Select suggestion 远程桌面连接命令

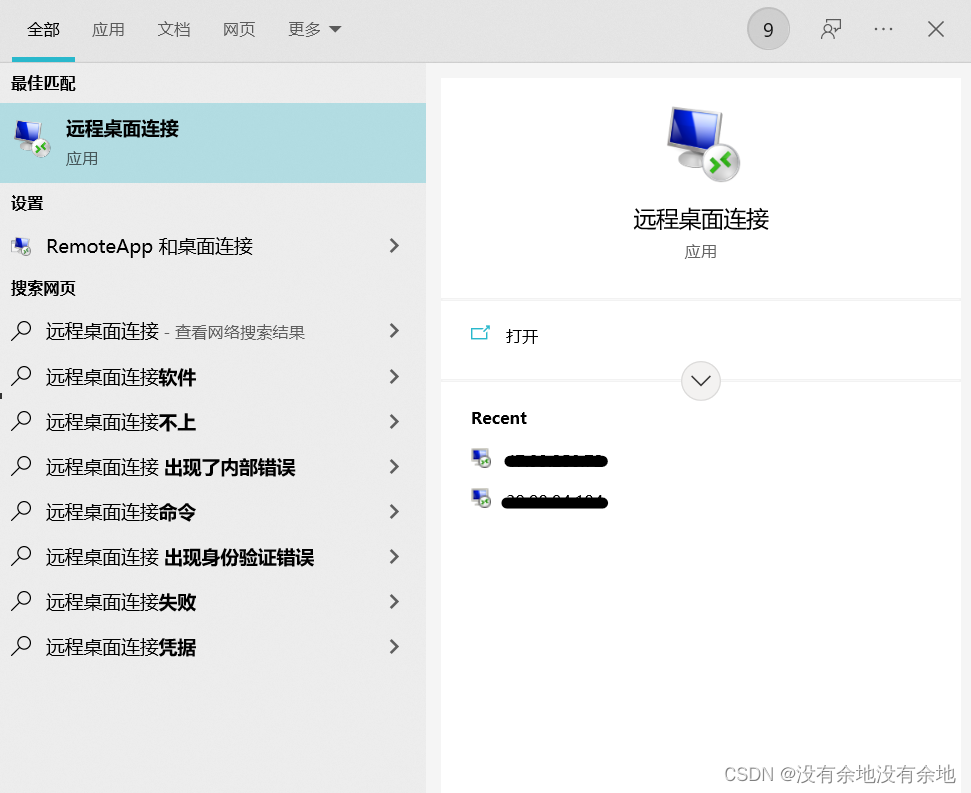212,512
